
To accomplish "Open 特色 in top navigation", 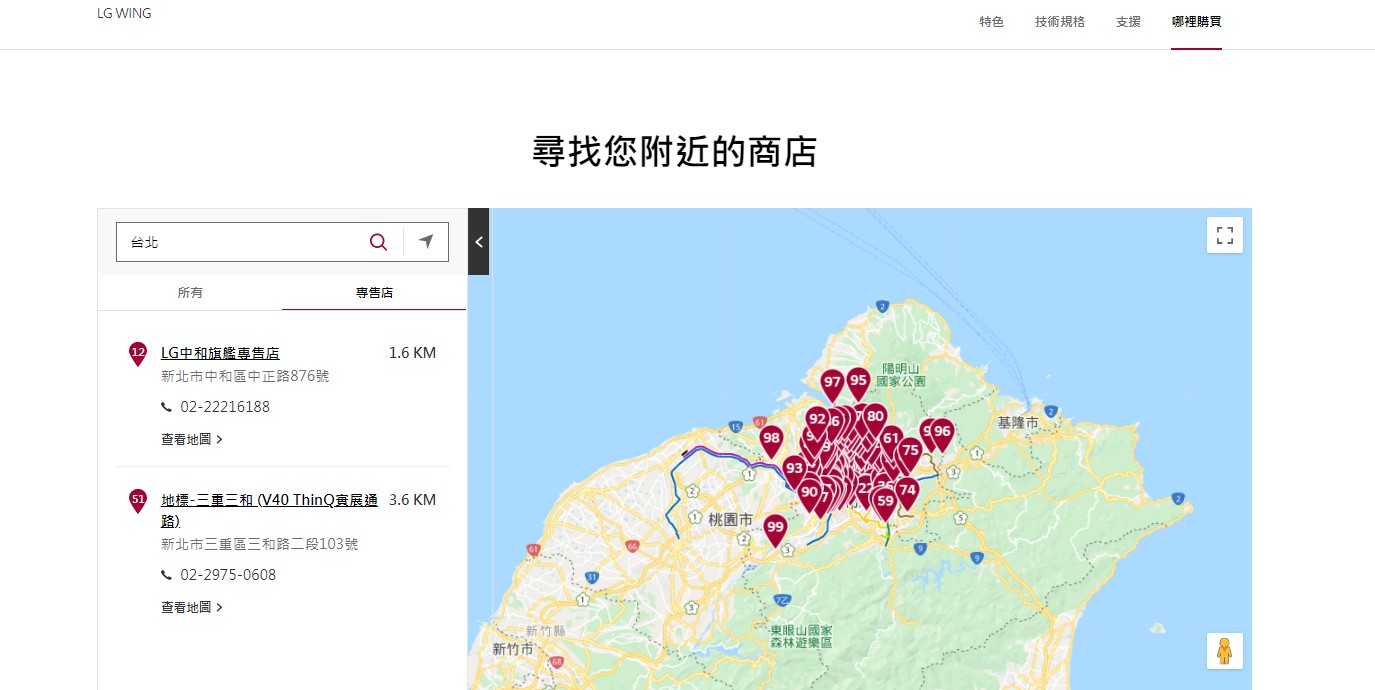I will click(991, 22).
